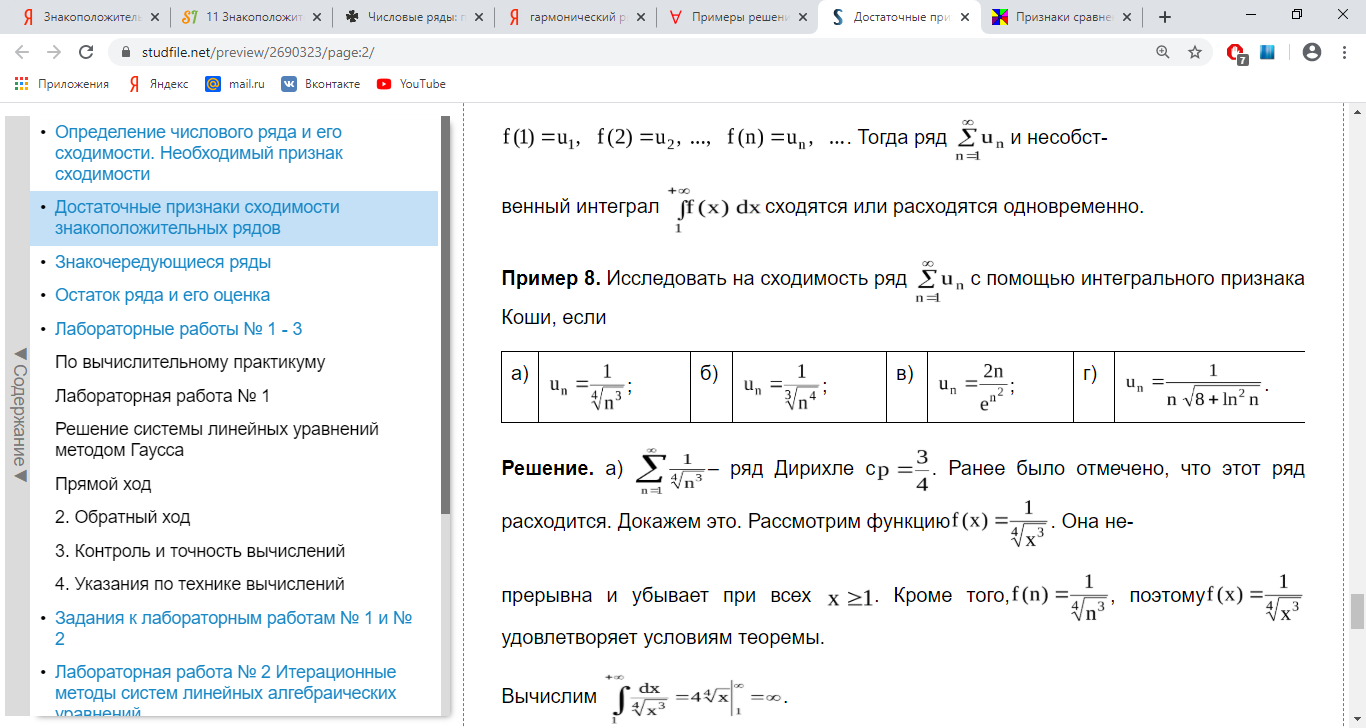
Task: Open the mail.ru bookmark
Action: pyautogui.click(x=235, y=84)
